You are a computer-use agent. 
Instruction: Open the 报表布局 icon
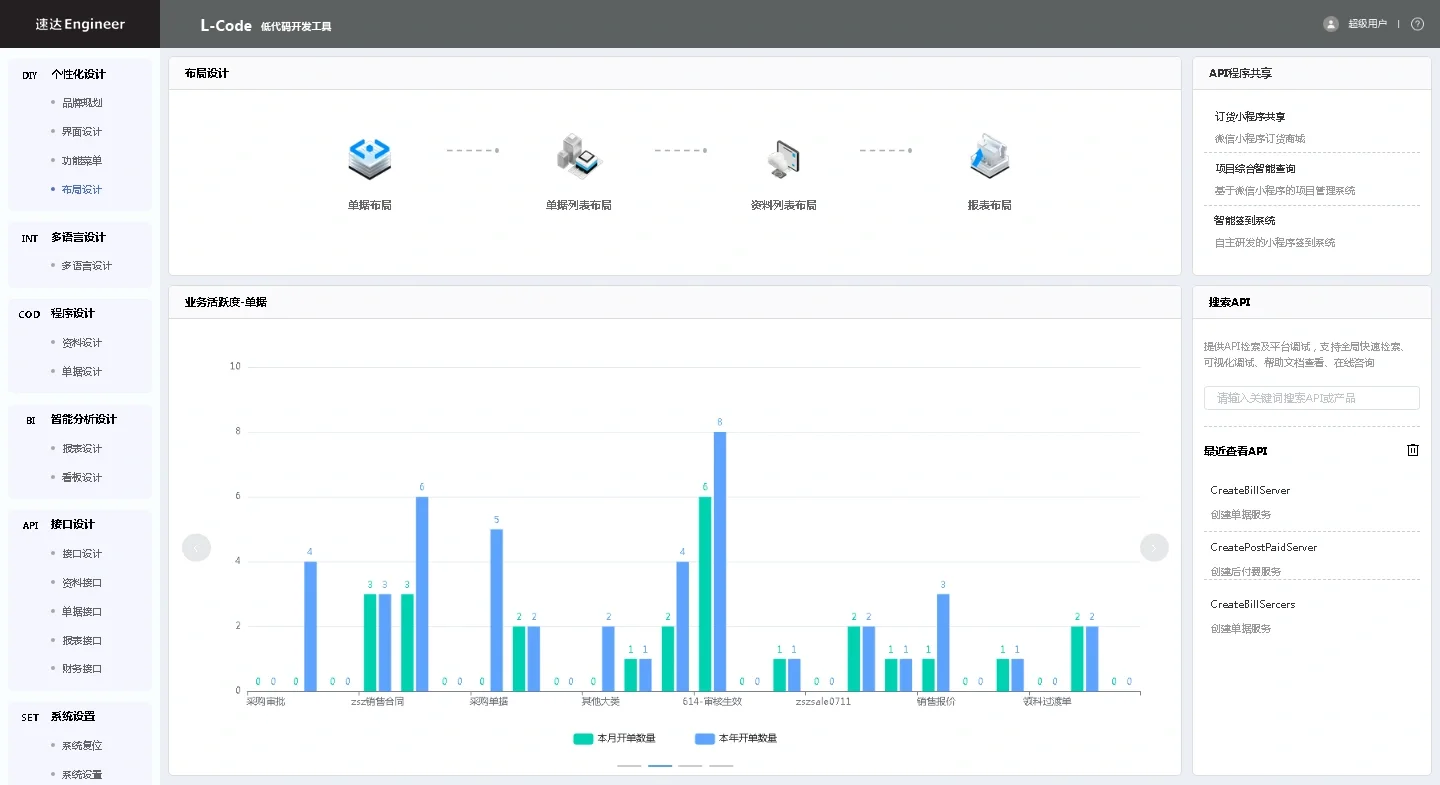990,157
